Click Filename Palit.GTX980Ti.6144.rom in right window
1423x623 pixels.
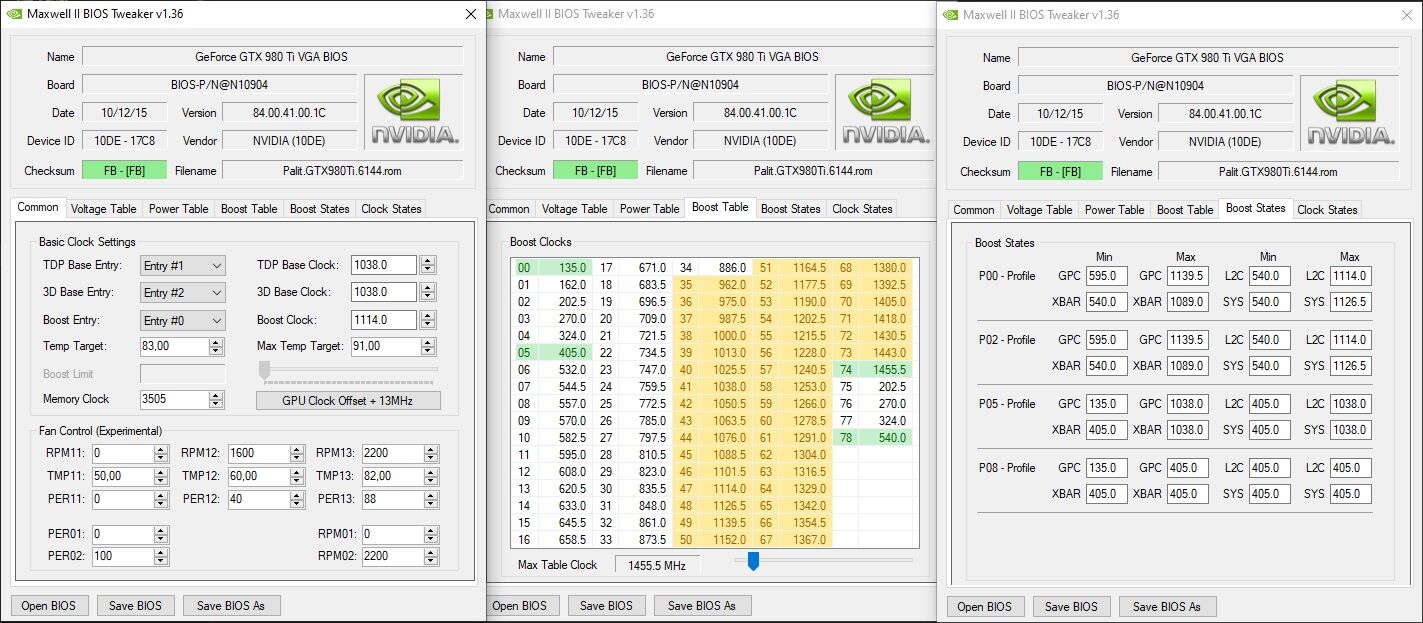pos(1278,171)
